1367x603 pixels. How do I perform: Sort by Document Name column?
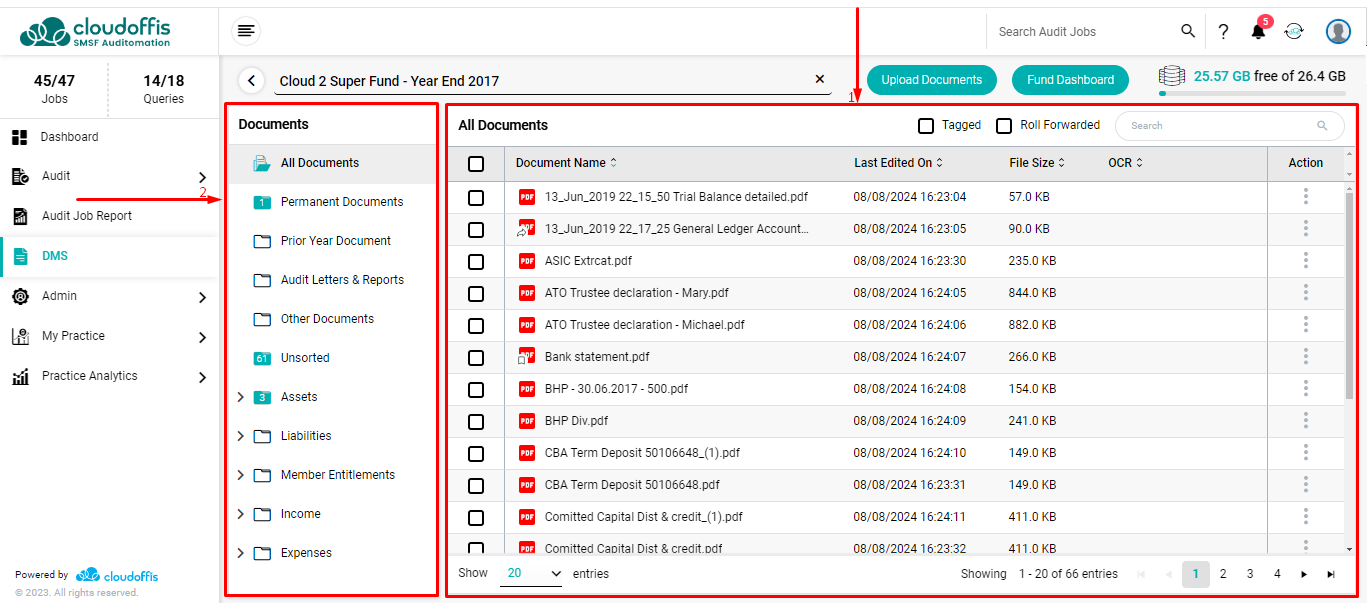tap(567, 163)
